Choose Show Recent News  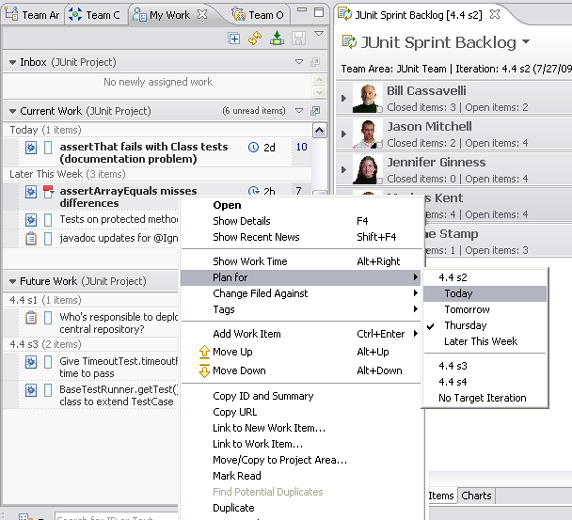click(302, 237)
